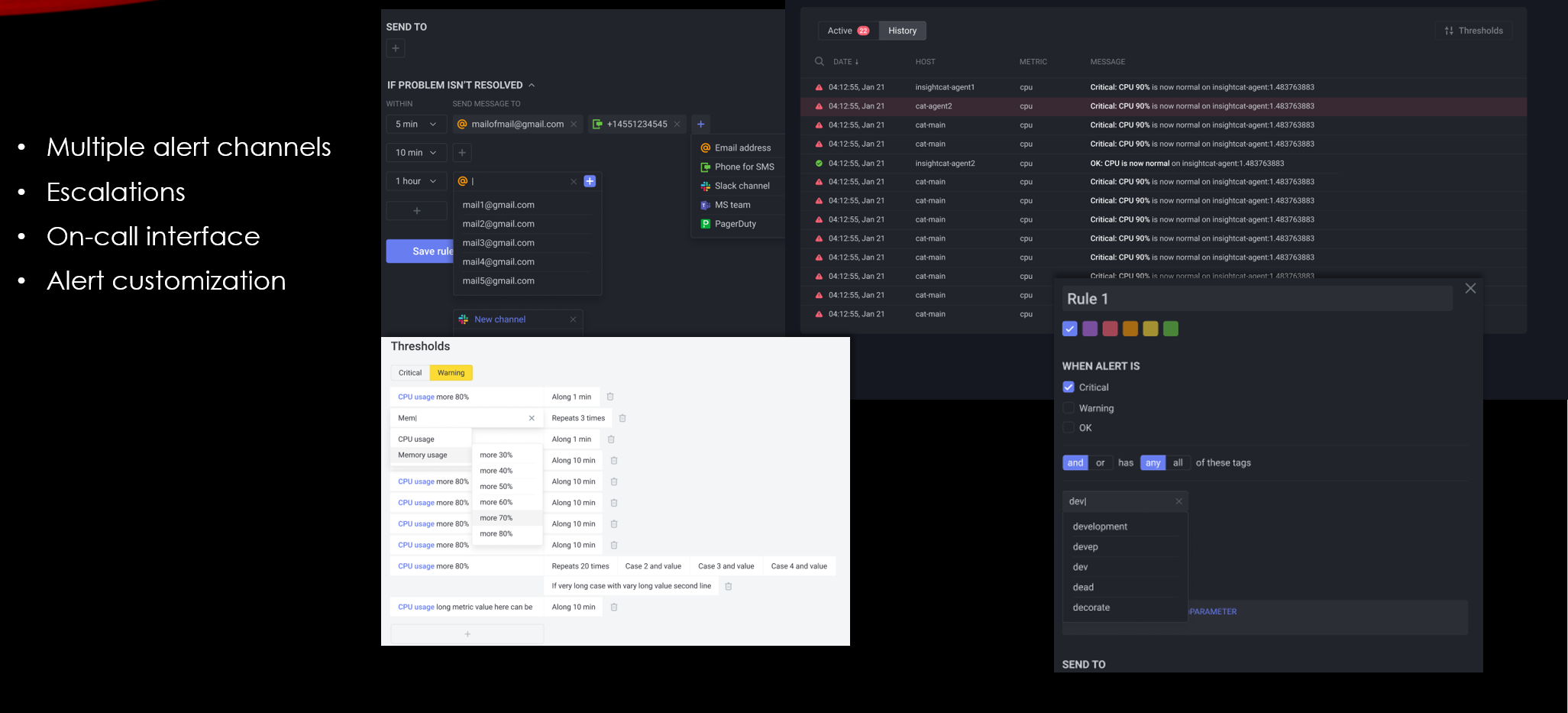Remove the +14551234545 phone chip

pos(677,125)
